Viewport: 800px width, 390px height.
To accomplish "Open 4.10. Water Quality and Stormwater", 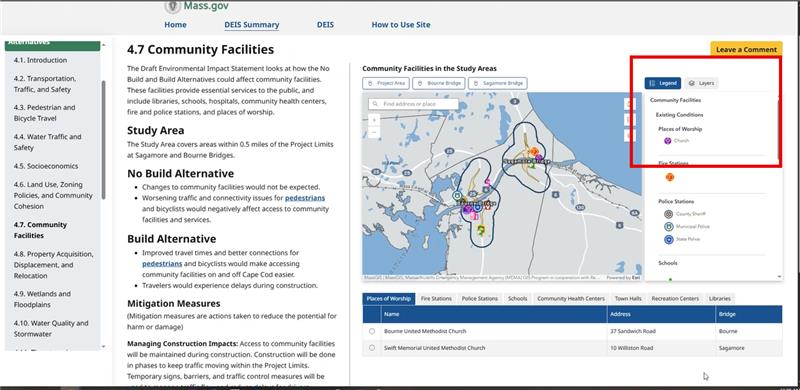I will click(51, 329).
